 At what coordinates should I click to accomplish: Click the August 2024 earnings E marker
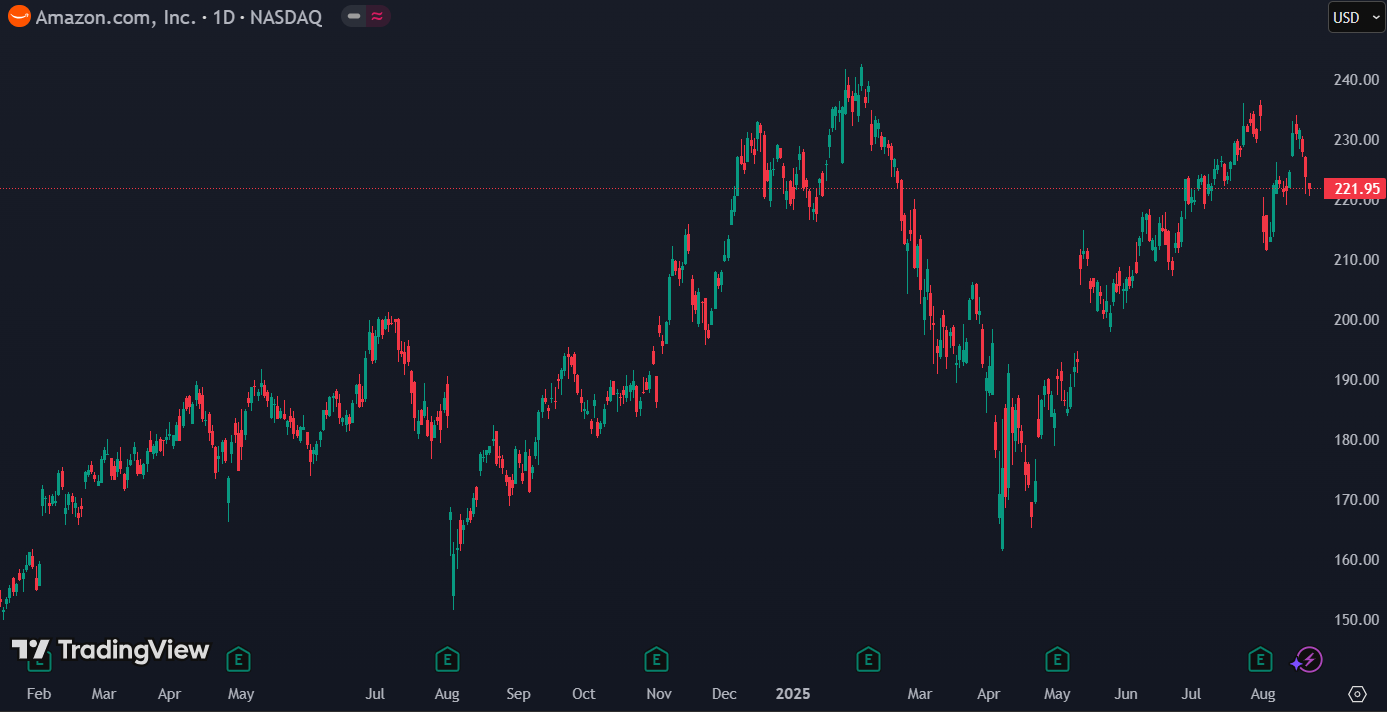(447, 660)
